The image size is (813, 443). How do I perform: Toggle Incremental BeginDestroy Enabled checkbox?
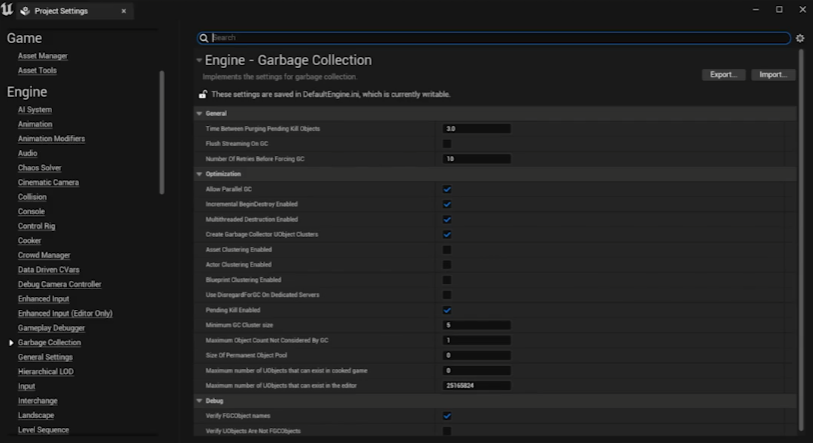click(447, 204)
